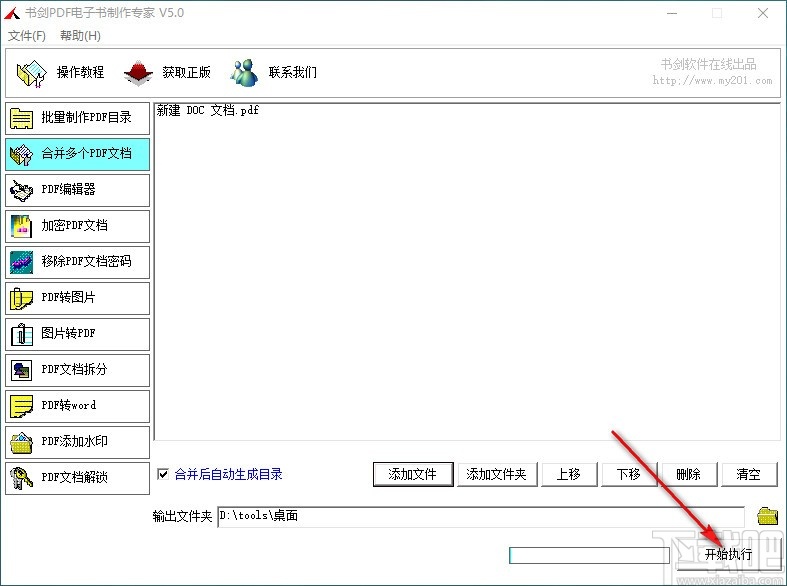Image resolution: width=787 pixels, height=586 pixels.
Task: Click the 添加文件夹 button
Action: (497, 474)
